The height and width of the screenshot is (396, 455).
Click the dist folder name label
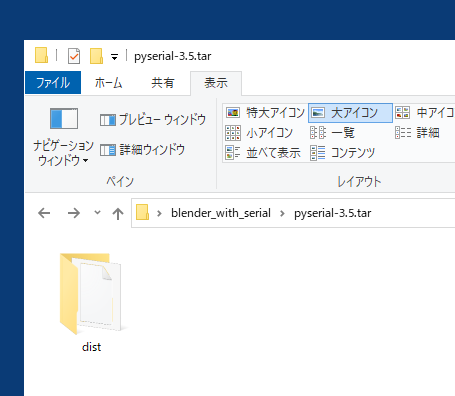91,347
